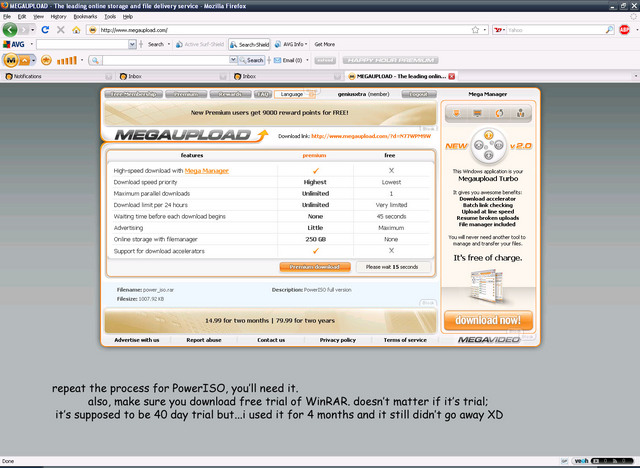The image size is (640, 468).
Task: Click the AVG toolbar logo
Action: point(14,44)
